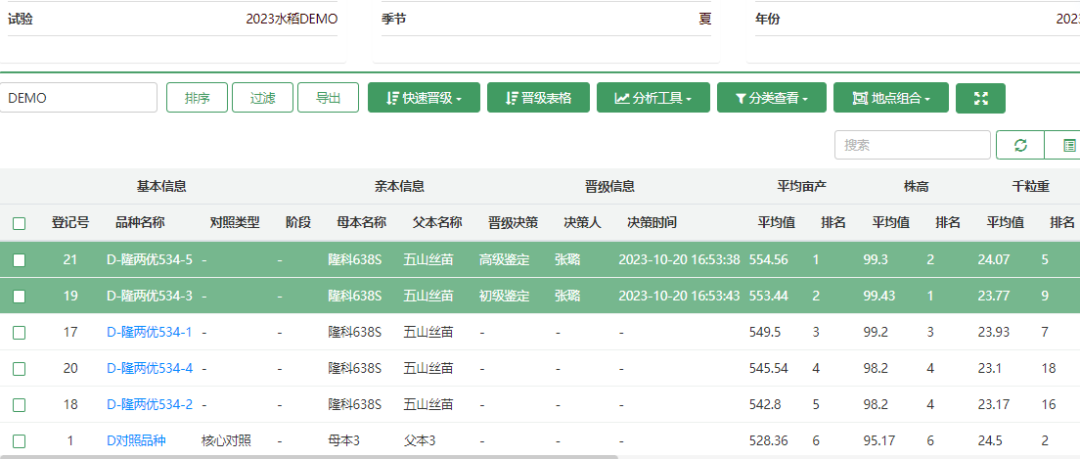Click the 95.17 plant height value
This screenshot has height=459, width=1080.
pyautogui.click(x=880, y=441)
